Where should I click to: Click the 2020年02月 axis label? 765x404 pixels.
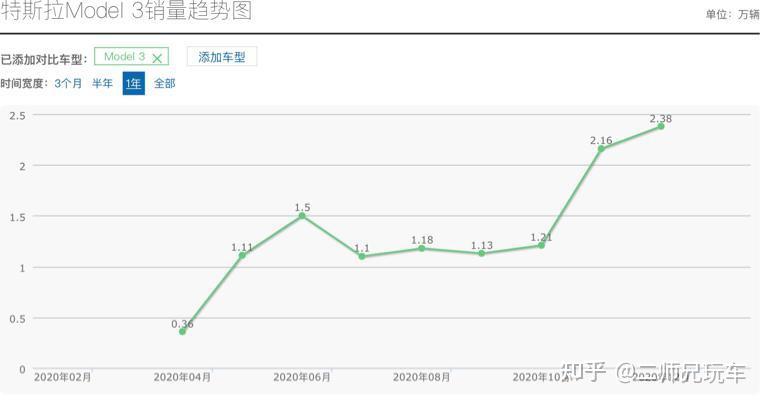tap(62, 377)
